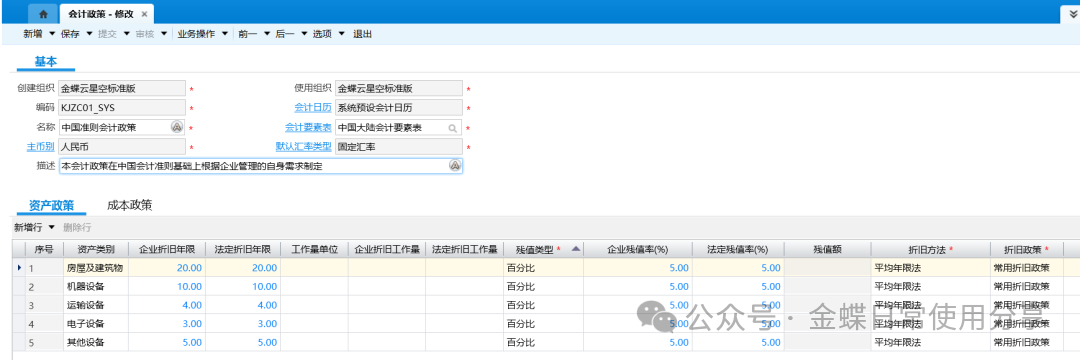The width and height of the screenshot is (1080, 360).
Task: Click the 退出 button
Action: click(362, 34)
